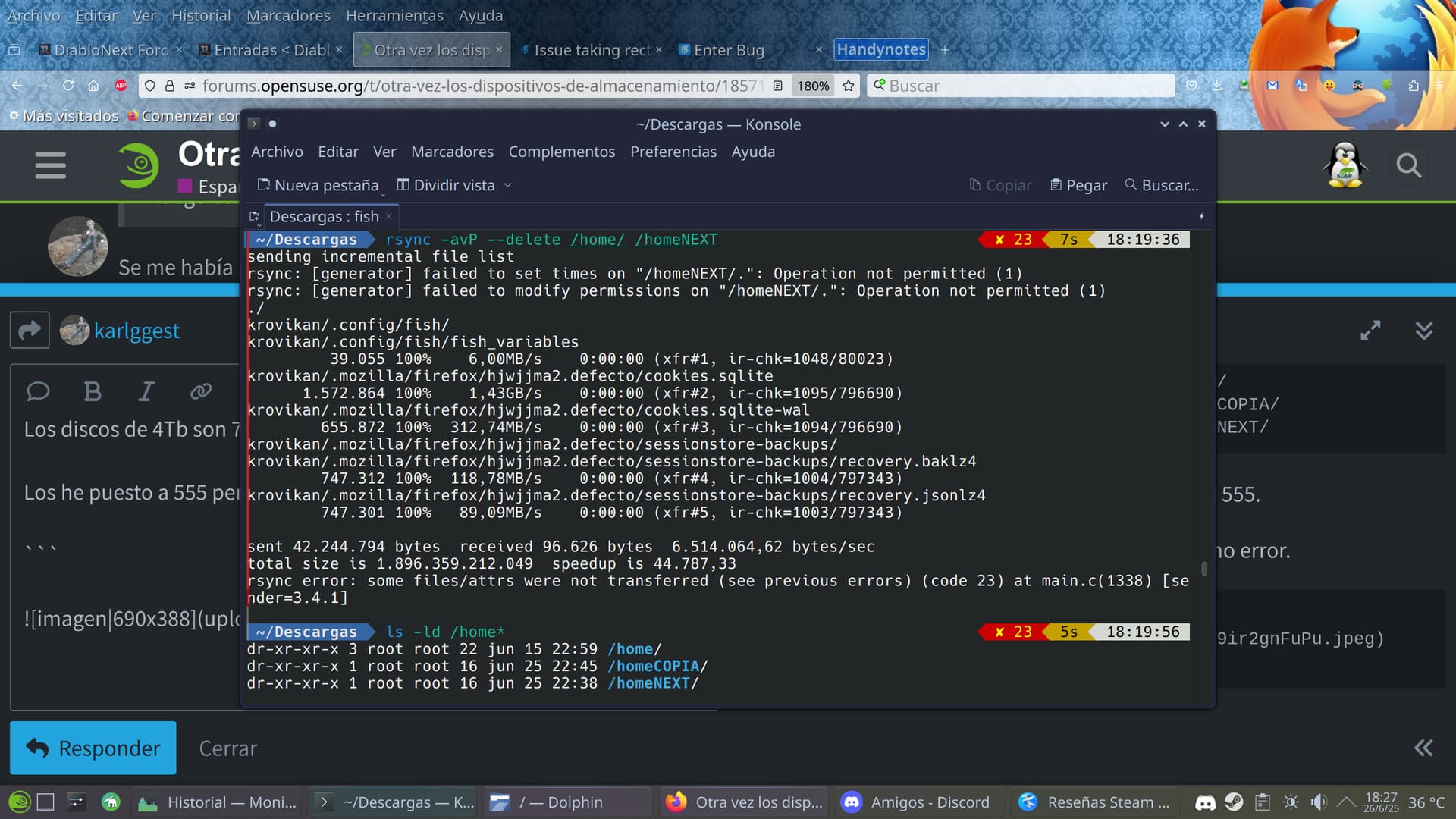
Task: Open Steam tray icon
Action: click(1234, 802)
